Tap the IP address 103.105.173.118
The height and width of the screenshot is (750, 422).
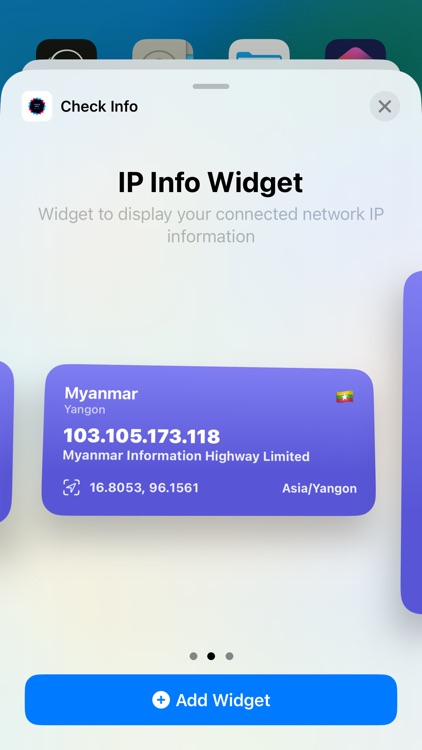[142, 436]
